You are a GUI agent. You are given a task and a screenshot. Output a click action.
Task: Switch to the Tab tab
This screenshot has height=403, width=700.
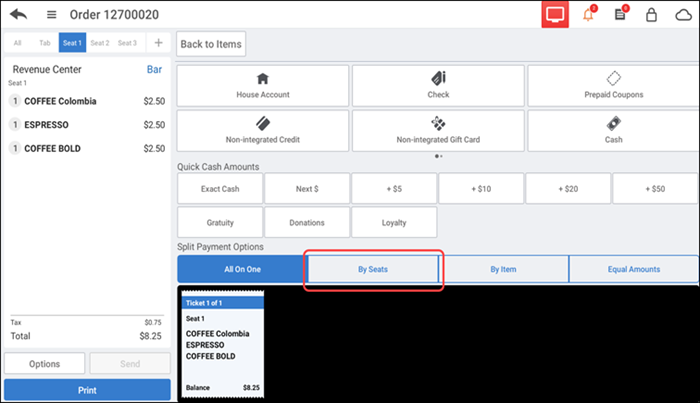pos(45,43)
